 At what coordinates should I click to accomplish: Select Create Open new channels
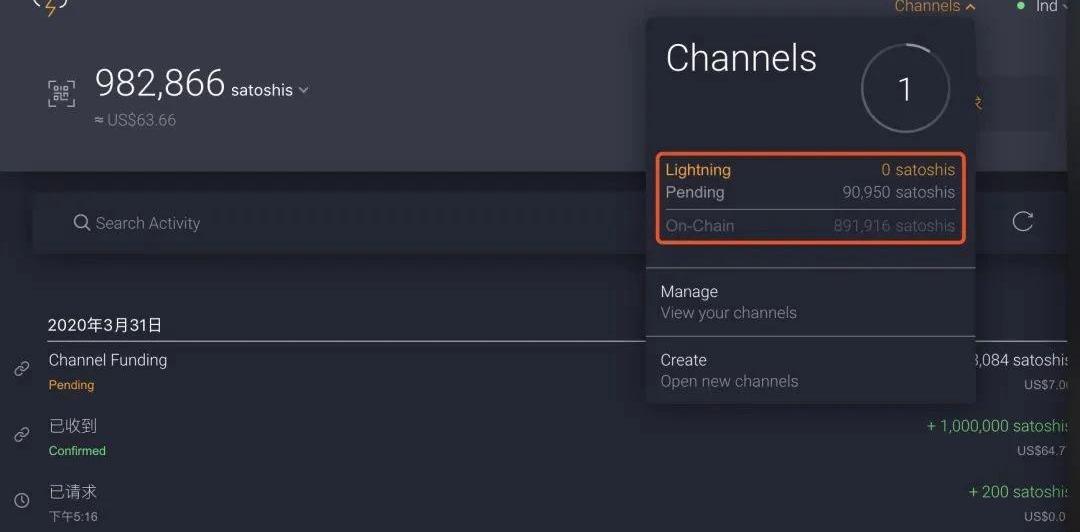pos(810,370)
